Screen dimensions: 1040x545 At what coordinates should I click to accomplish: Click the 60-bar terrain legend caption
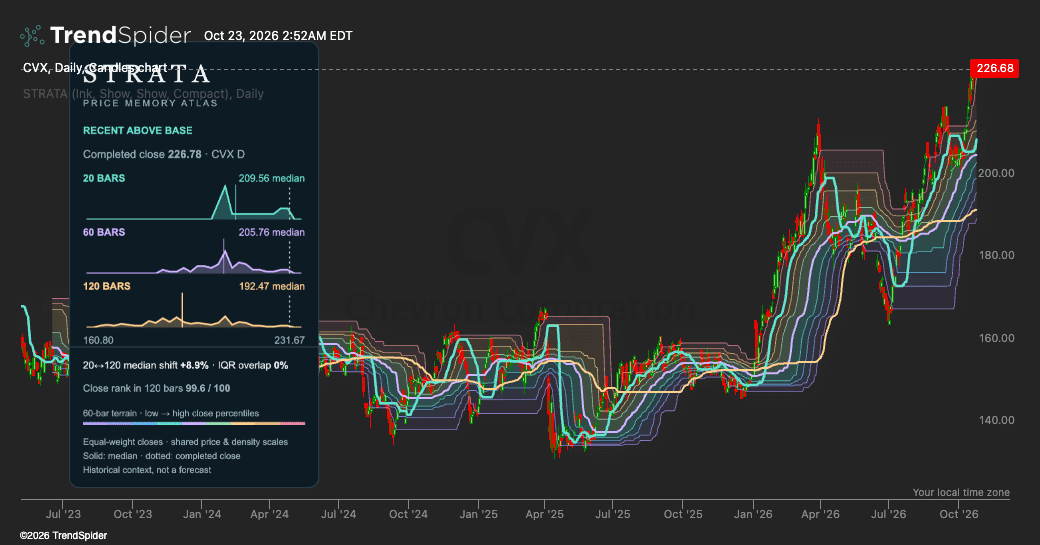[171, 413]
